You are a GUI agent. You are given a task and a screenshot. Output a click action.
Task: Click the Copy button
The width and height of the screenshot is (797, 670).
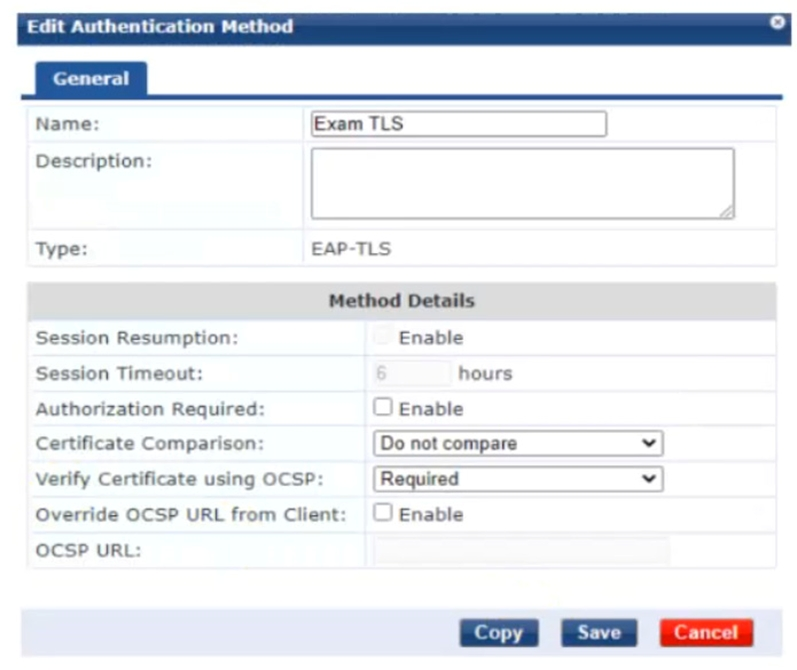(x=499, y=632)
